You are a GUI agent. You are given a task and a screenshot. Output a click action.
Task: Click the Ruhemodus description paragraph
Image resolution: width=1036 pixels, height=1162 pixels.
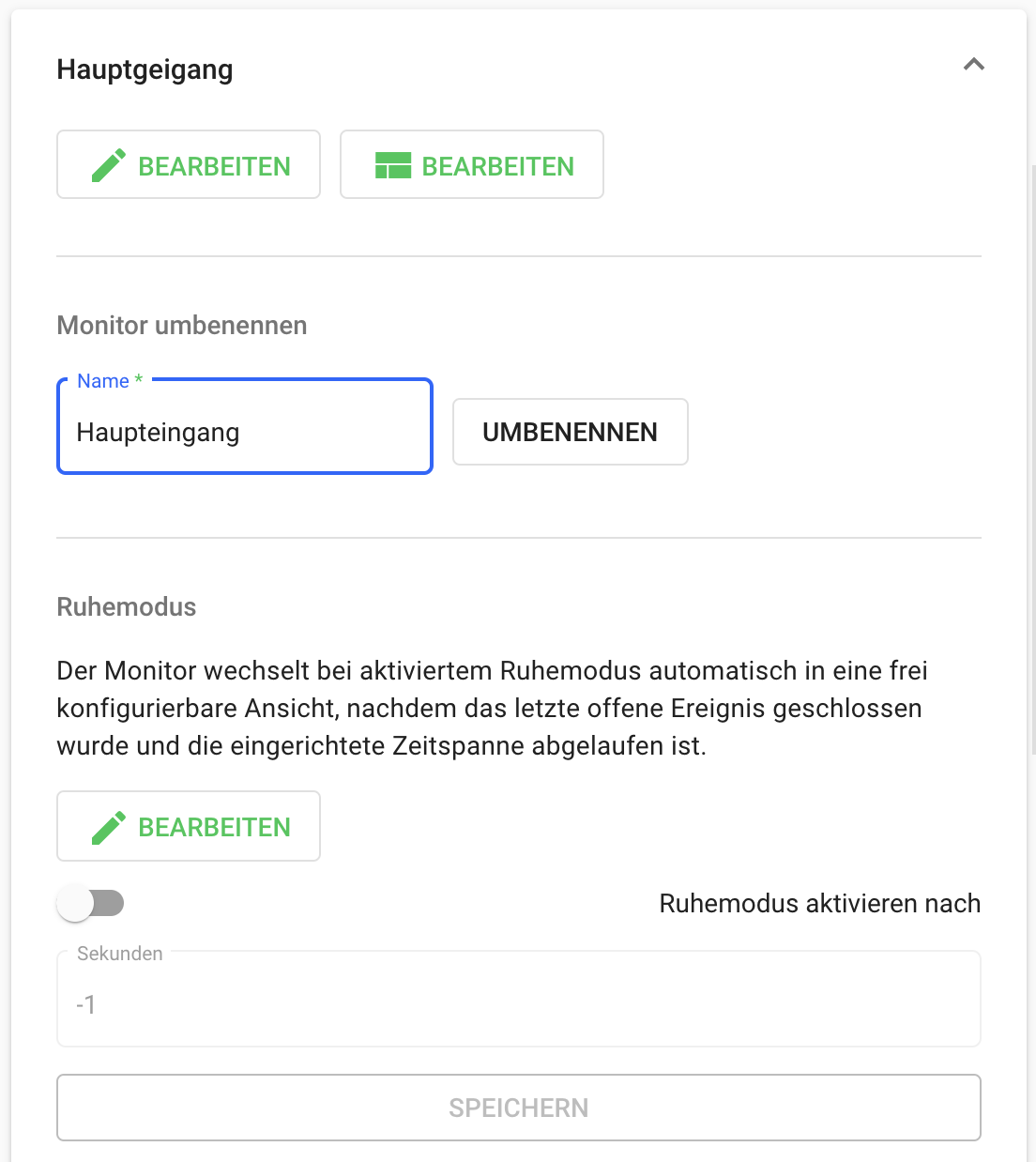tap(492, 709)
